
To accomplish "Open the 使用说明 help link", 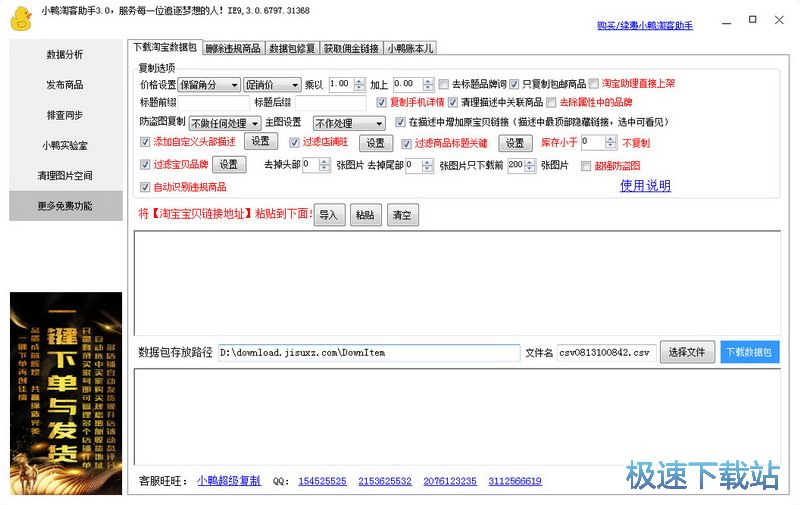I will tap(645, 186).
